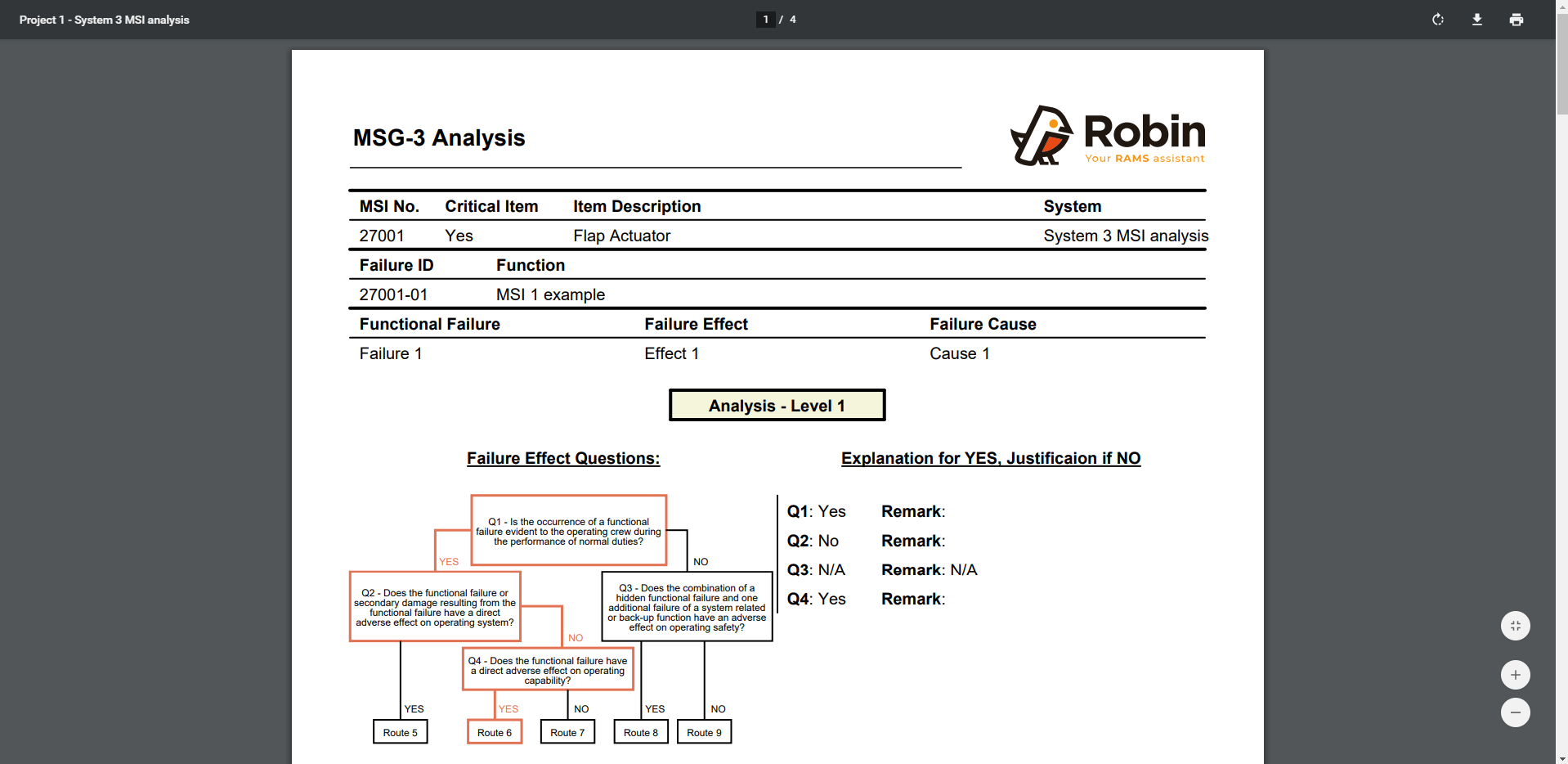Click the scrollbar down arrow

(x=1561, y=757)
